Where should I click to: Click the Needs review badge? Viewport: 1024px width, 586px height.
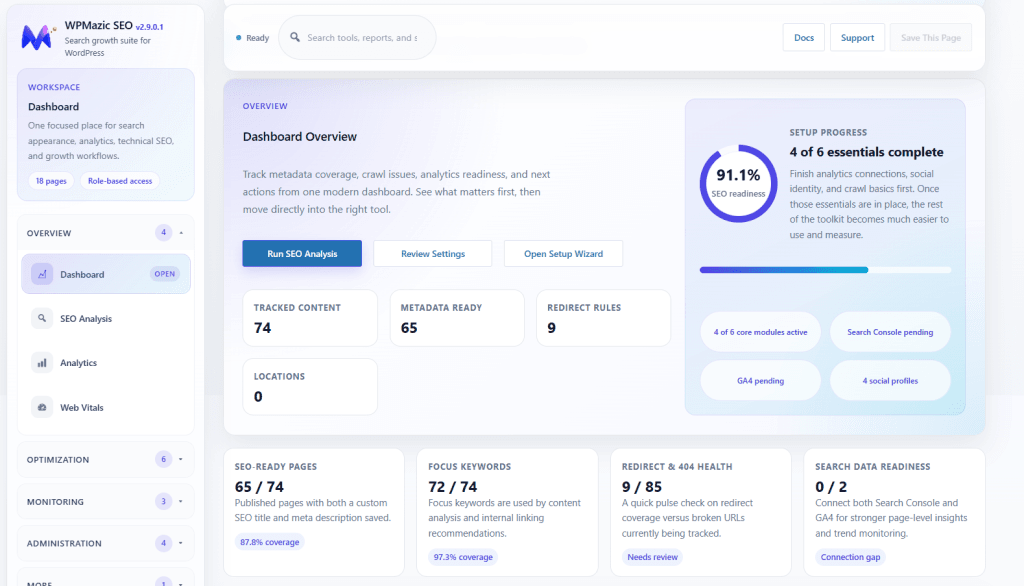pyautogui.click(x=652, y=557)
